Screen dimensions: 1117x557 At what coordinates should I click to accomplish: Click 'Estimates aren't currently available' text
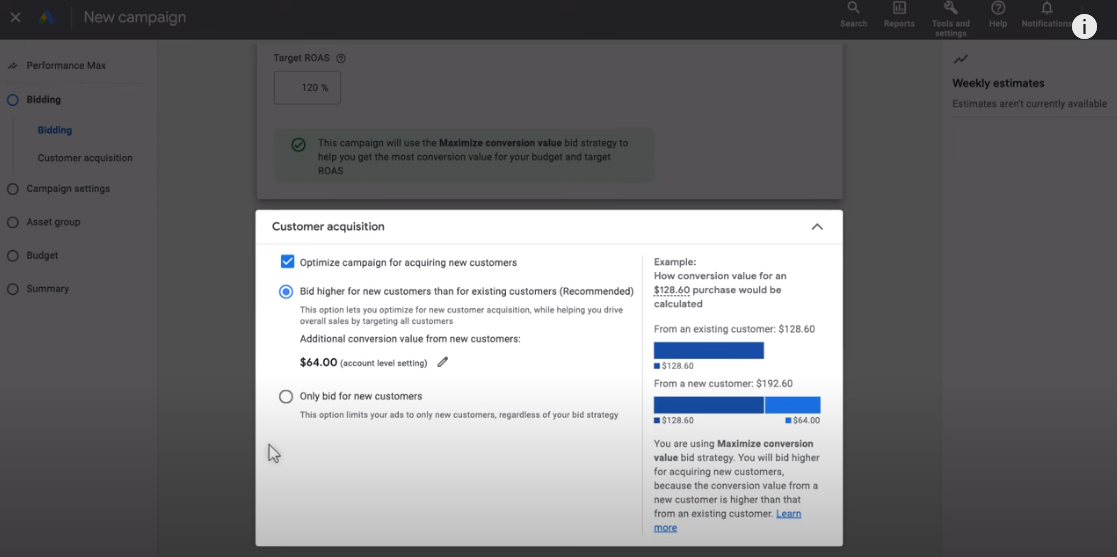1029,104
